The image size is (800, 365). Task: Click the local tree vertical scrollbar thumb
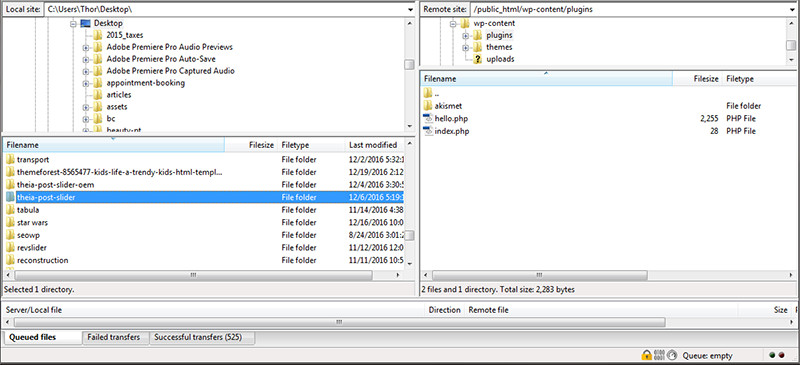point(409,64)
